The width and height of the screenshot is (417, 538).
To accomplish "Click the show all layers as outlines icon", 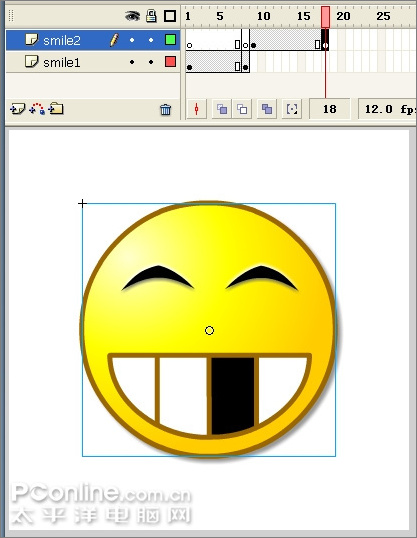I will pyautogui.click(x=170, y=16).
